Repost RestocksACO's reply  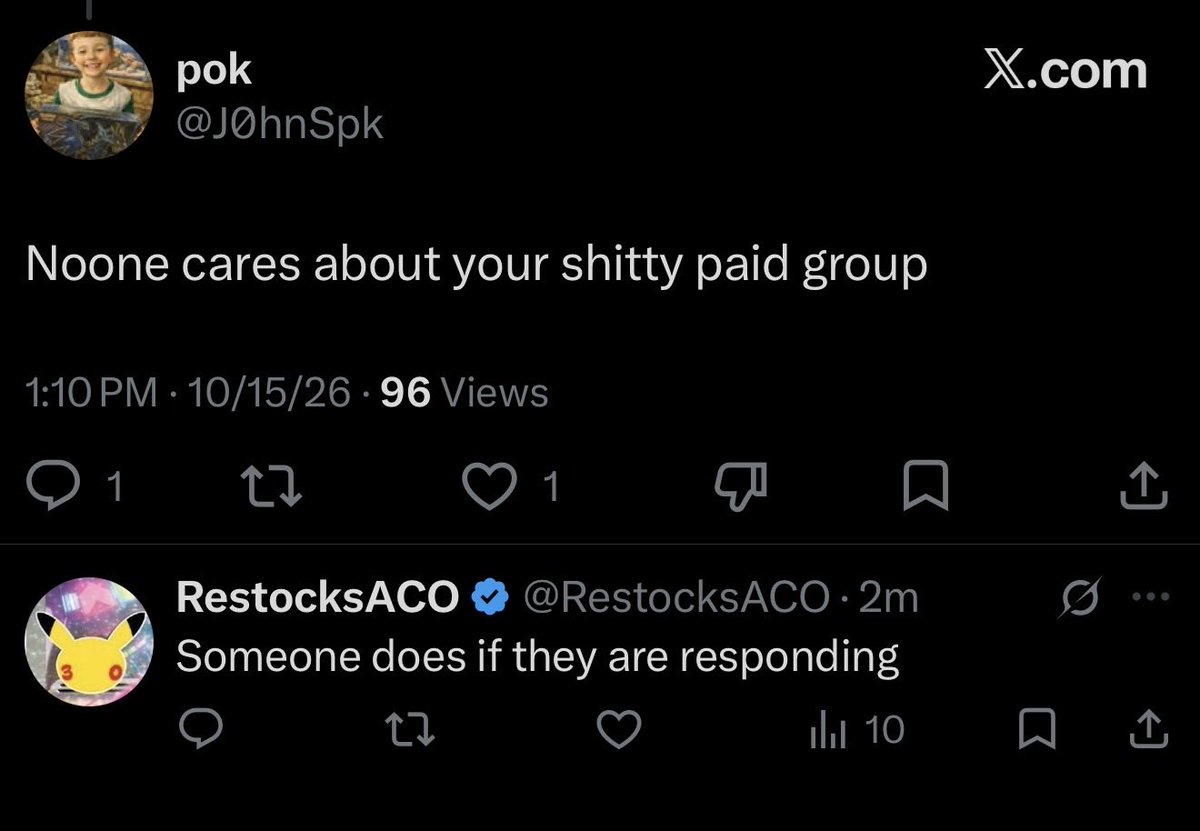[x=411, y=731]
